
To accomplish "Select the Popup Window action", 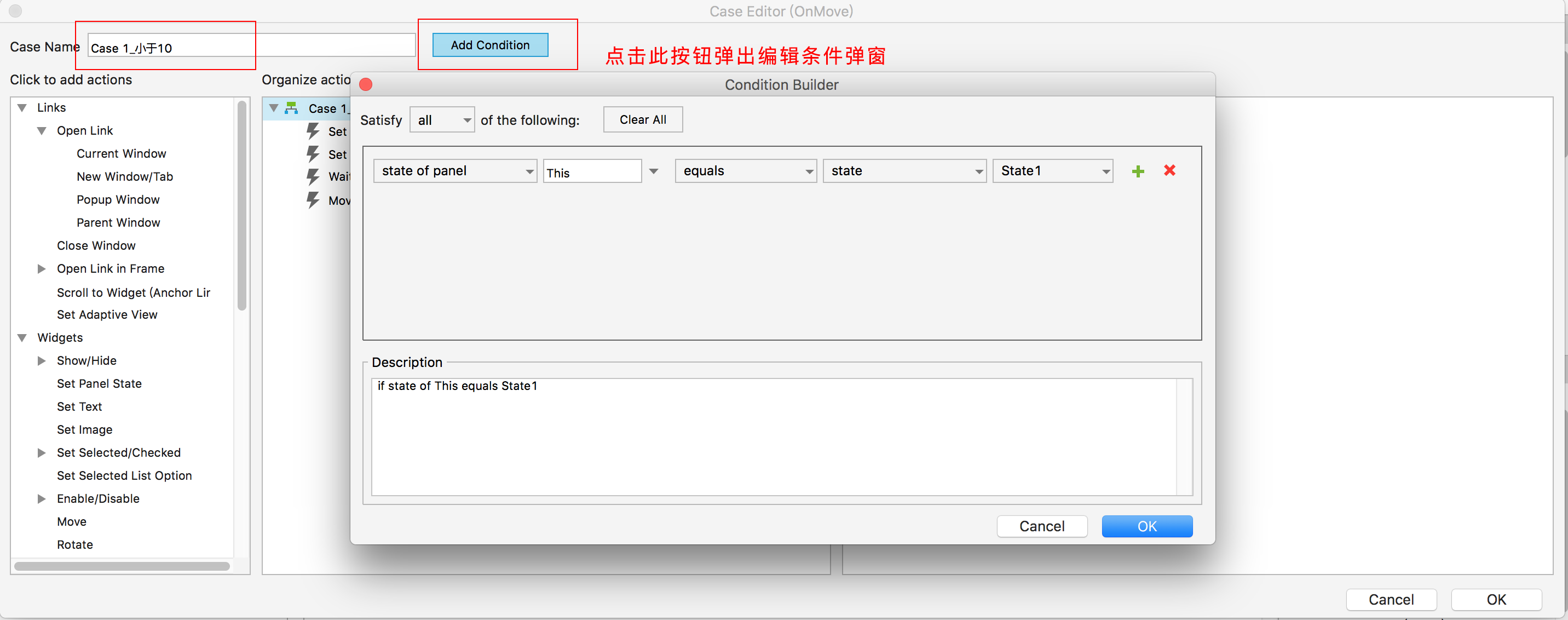I will pyautogui.click(x=118, y=200).
